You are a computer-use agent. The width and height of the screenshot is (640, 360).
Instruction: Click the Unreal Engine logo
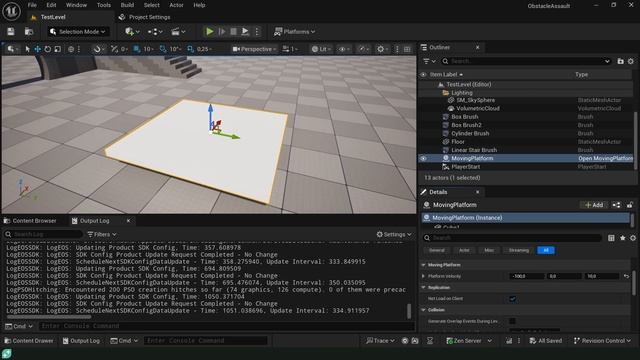click(11, 11)
